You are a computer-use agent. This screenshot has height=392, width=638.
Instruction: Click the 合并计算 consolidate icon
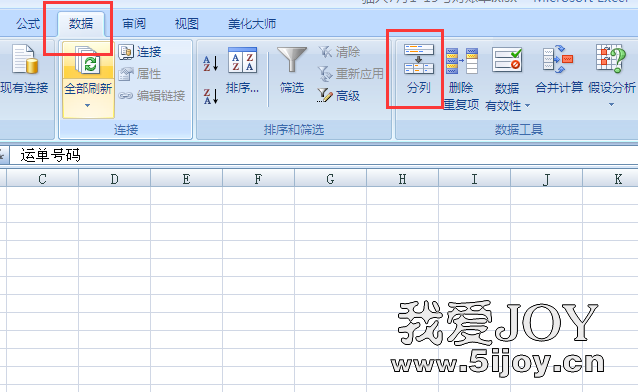tap(558, 59)
